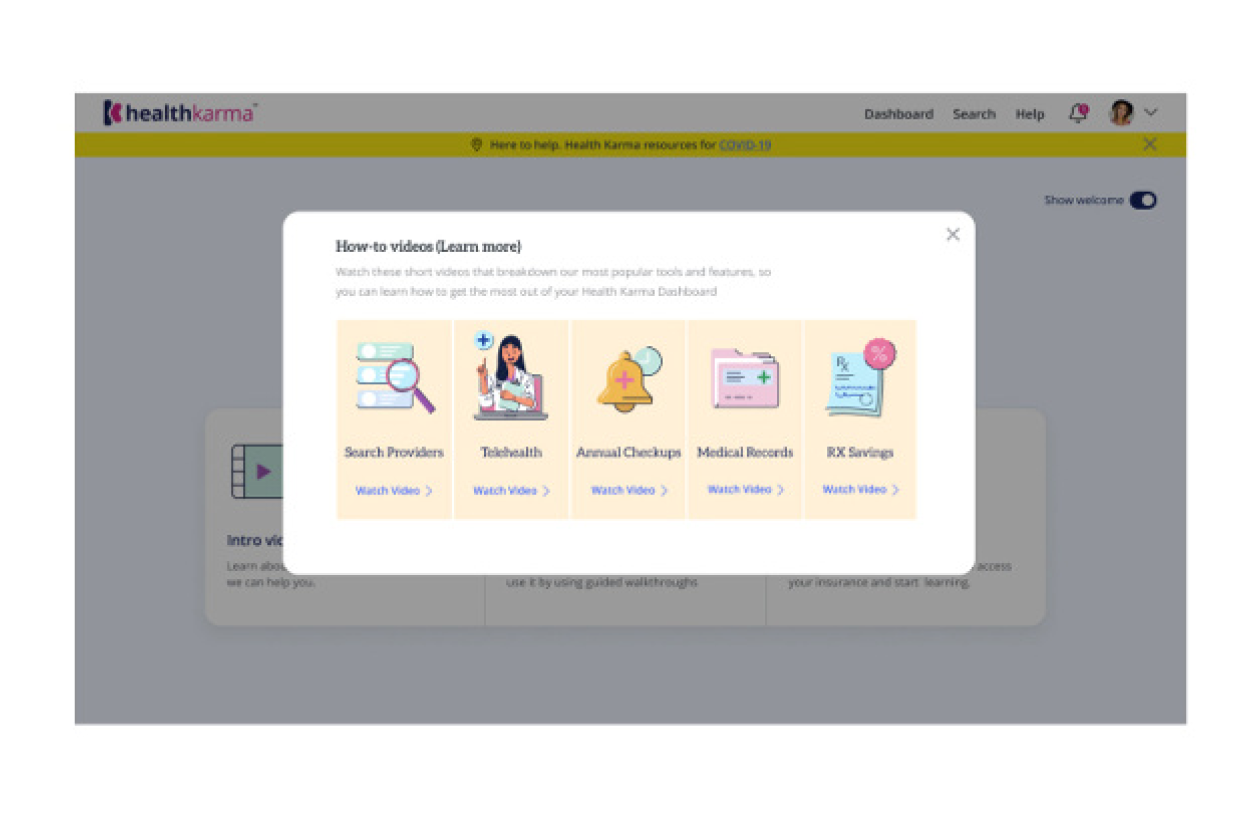The height and width of the screenshot is (820, 1248).
Task: Watch Video for Annual Checkups
Action: pyautogui.click(x=629, y=490)
